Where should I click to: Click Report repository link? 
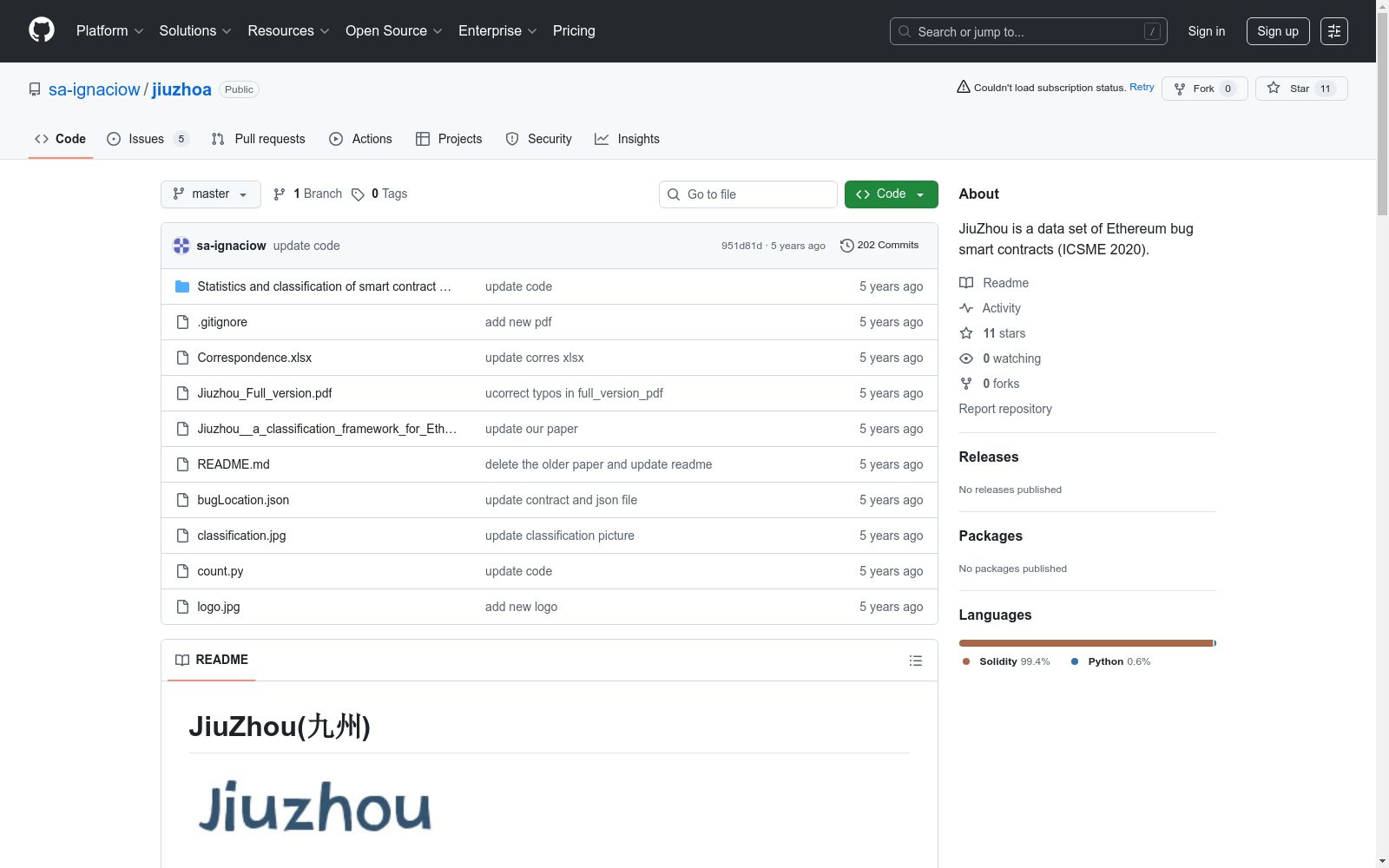click(1005, 409)
